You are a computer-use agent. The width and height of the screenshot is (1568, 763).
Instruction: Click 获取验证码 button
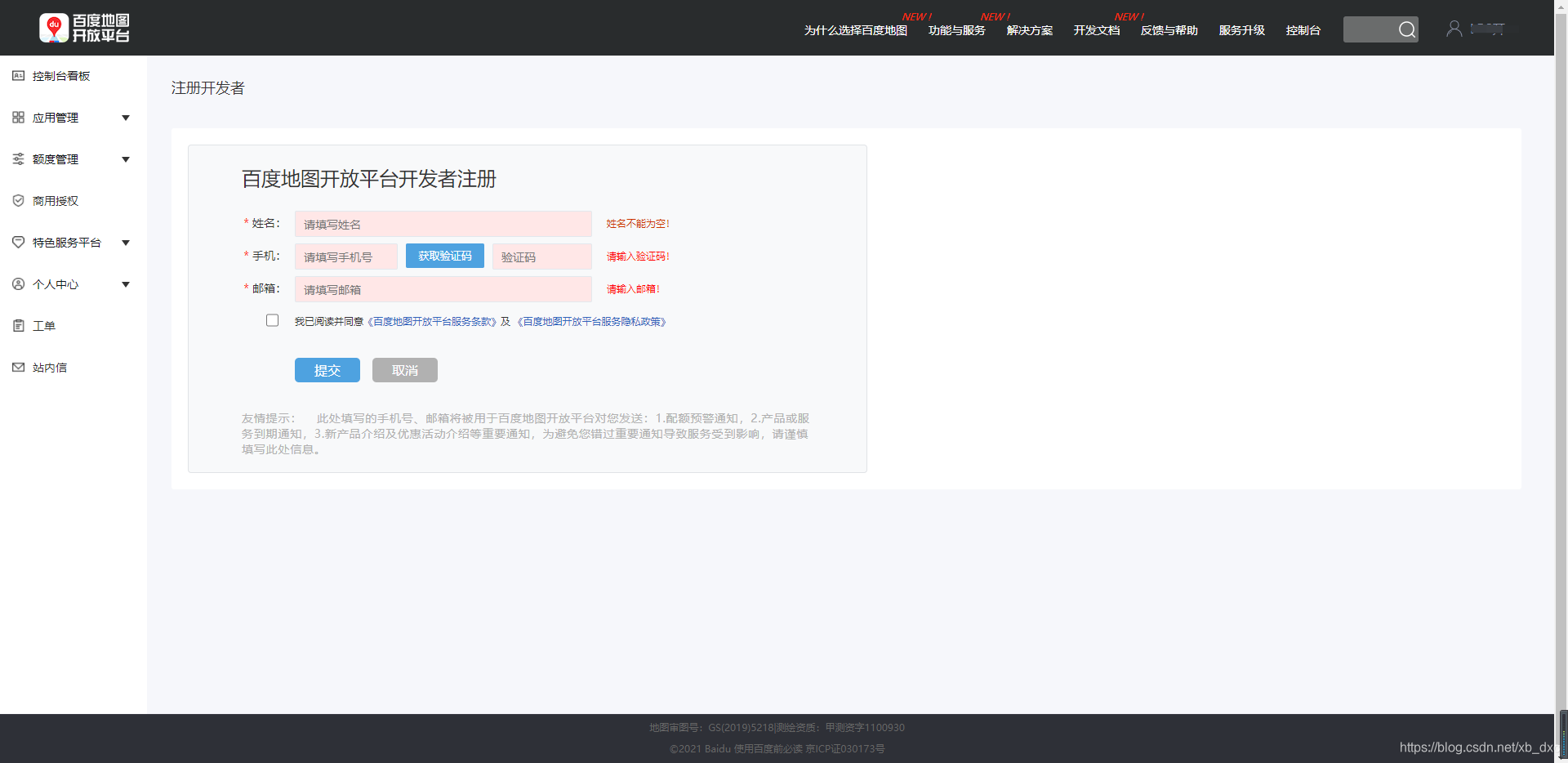444,256
